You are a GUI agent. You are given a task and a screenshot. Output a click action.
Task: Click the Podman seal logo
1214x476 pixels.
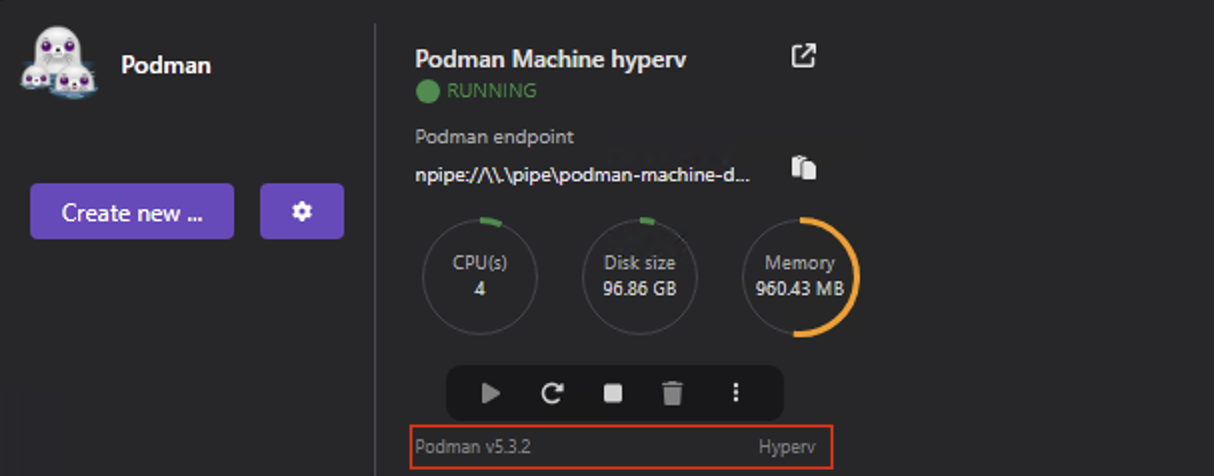pos(57,64)
